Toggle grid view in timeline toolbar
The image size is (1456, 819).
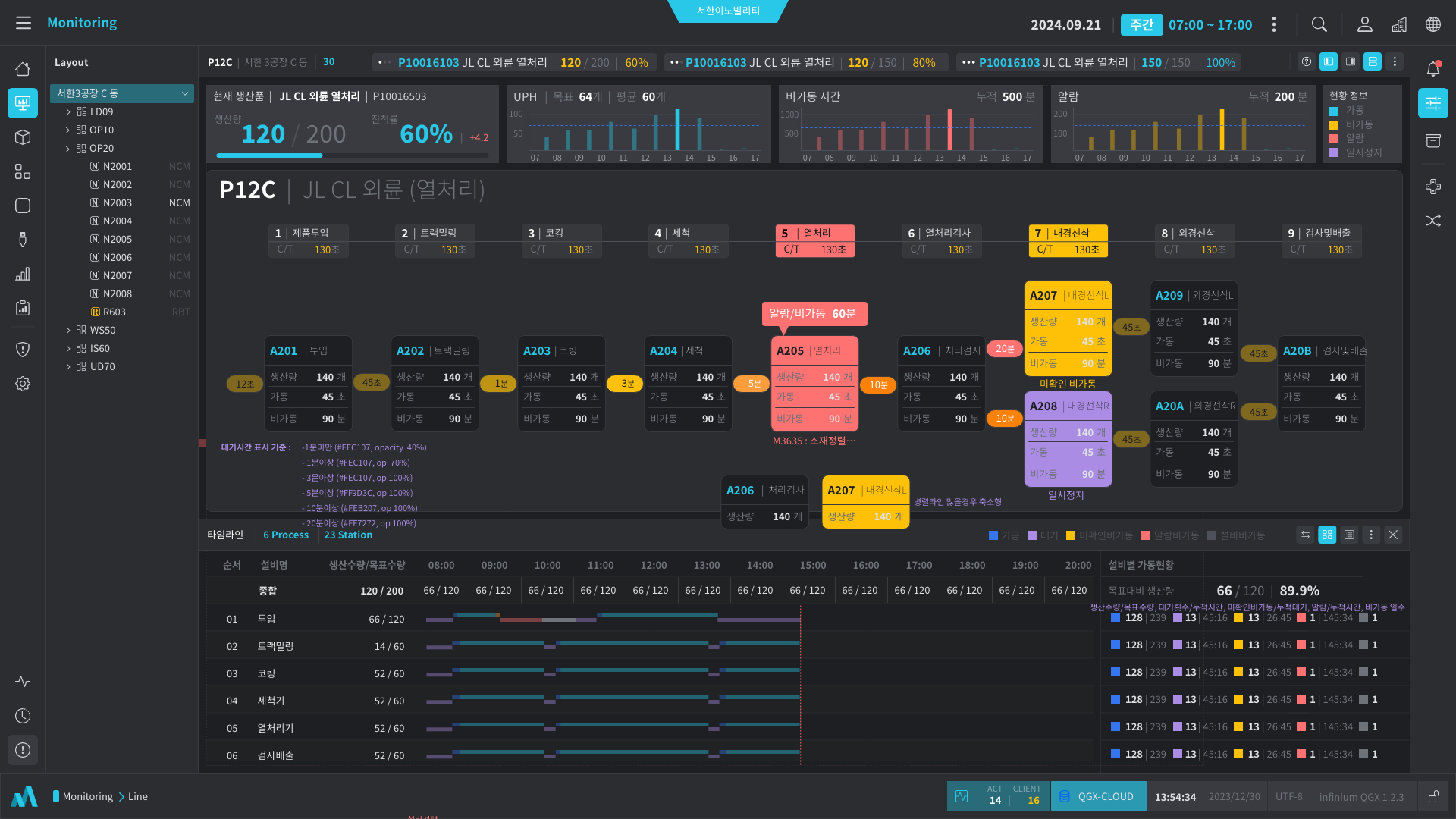pos(1327,535)
